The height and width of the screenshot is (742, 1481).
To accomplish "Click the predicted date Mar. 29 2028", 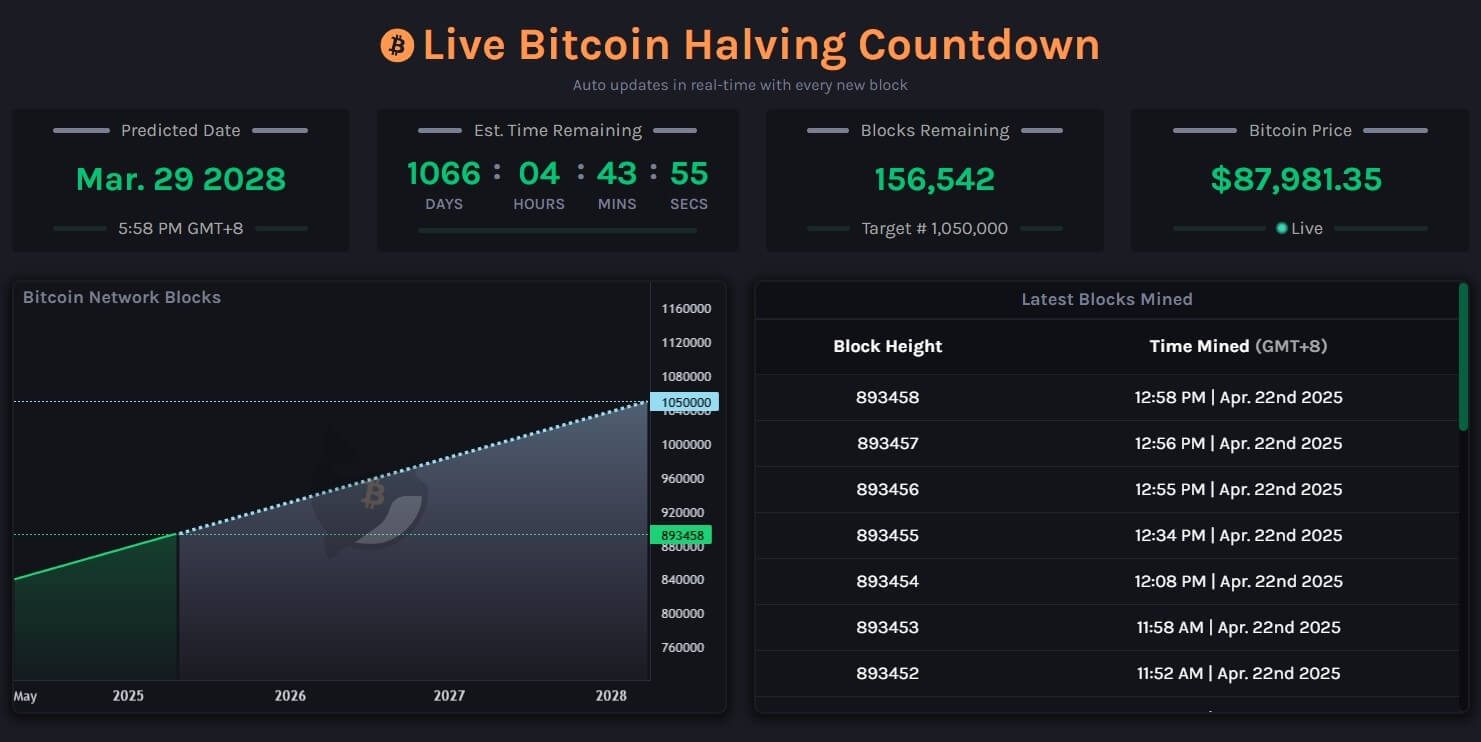I will pos(181,179).
